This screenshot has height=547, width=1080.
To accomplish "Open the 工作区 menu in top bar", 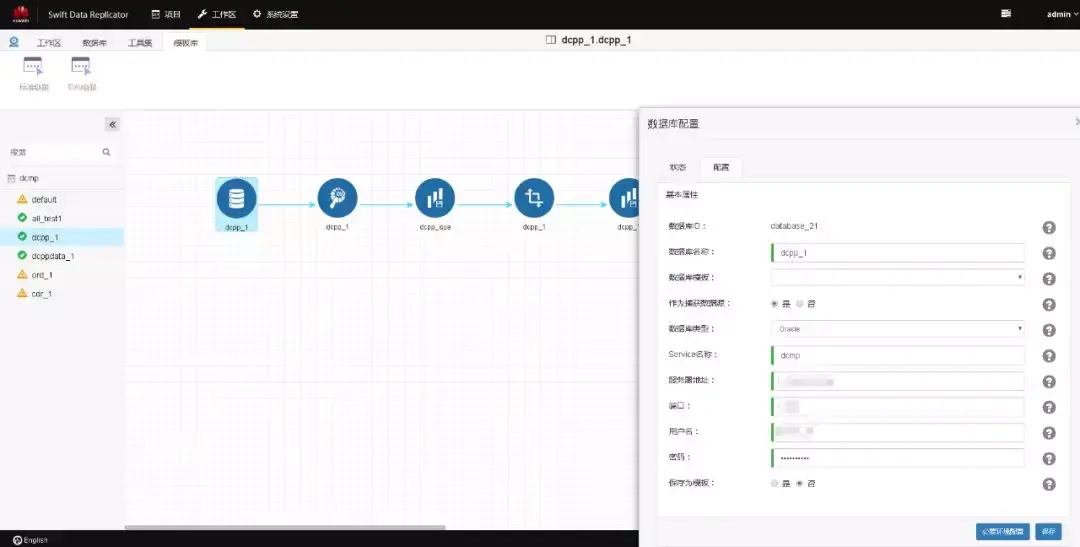I will [216, 14].
